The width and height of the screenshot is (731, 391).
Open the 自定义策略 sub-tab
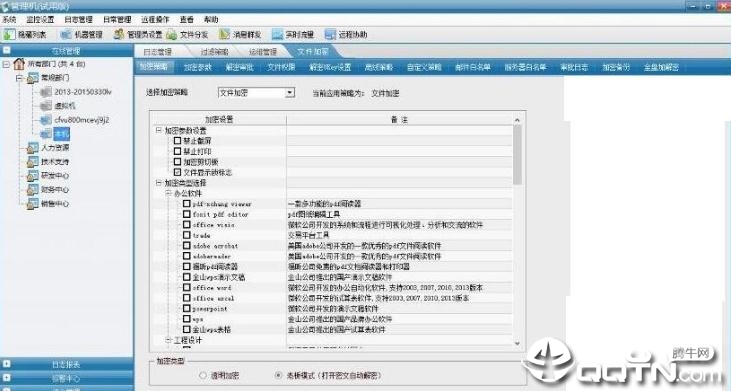tap(424, 67)
